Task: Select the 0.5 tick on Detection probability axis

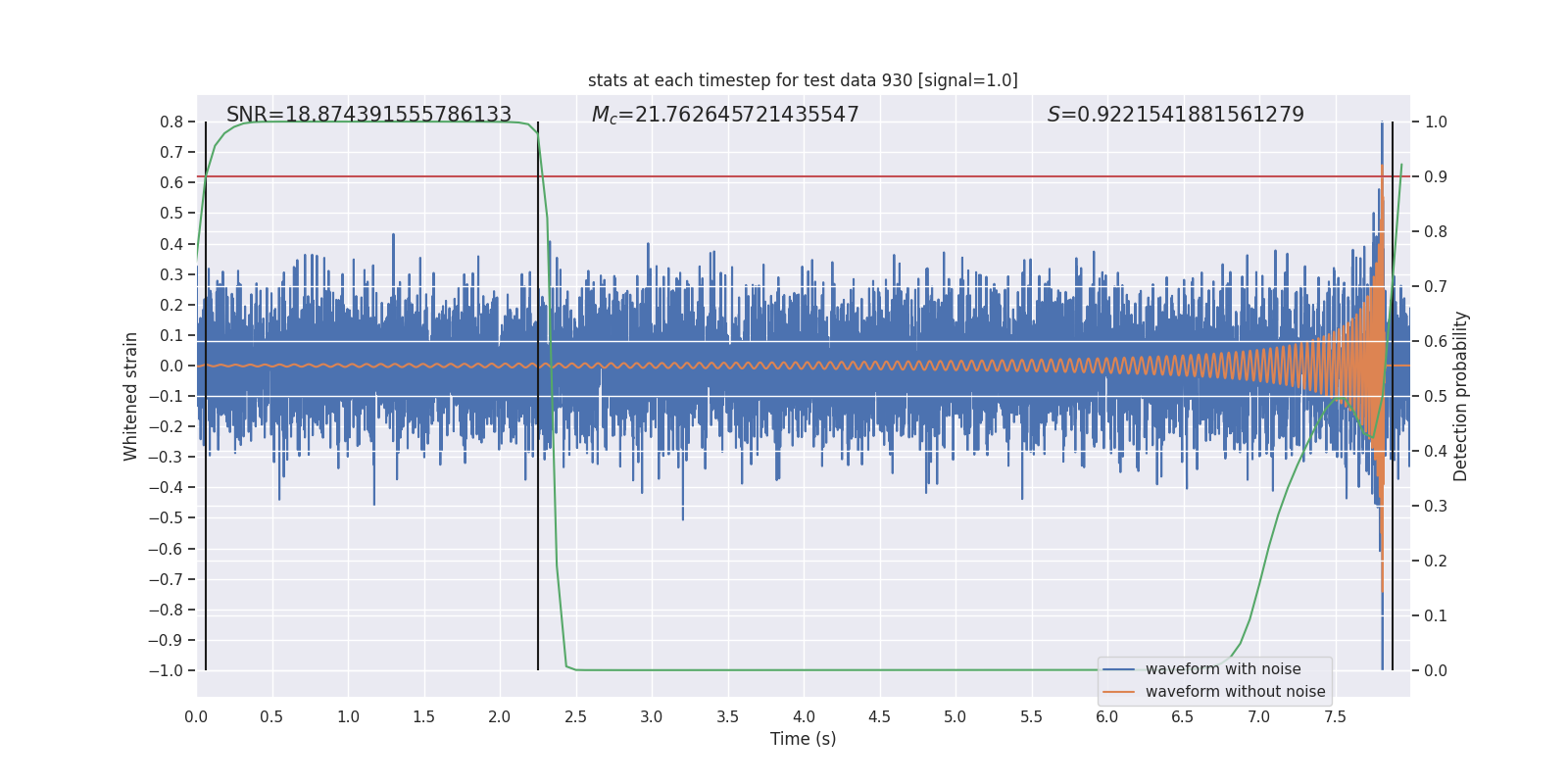Action: [1436, 397]
